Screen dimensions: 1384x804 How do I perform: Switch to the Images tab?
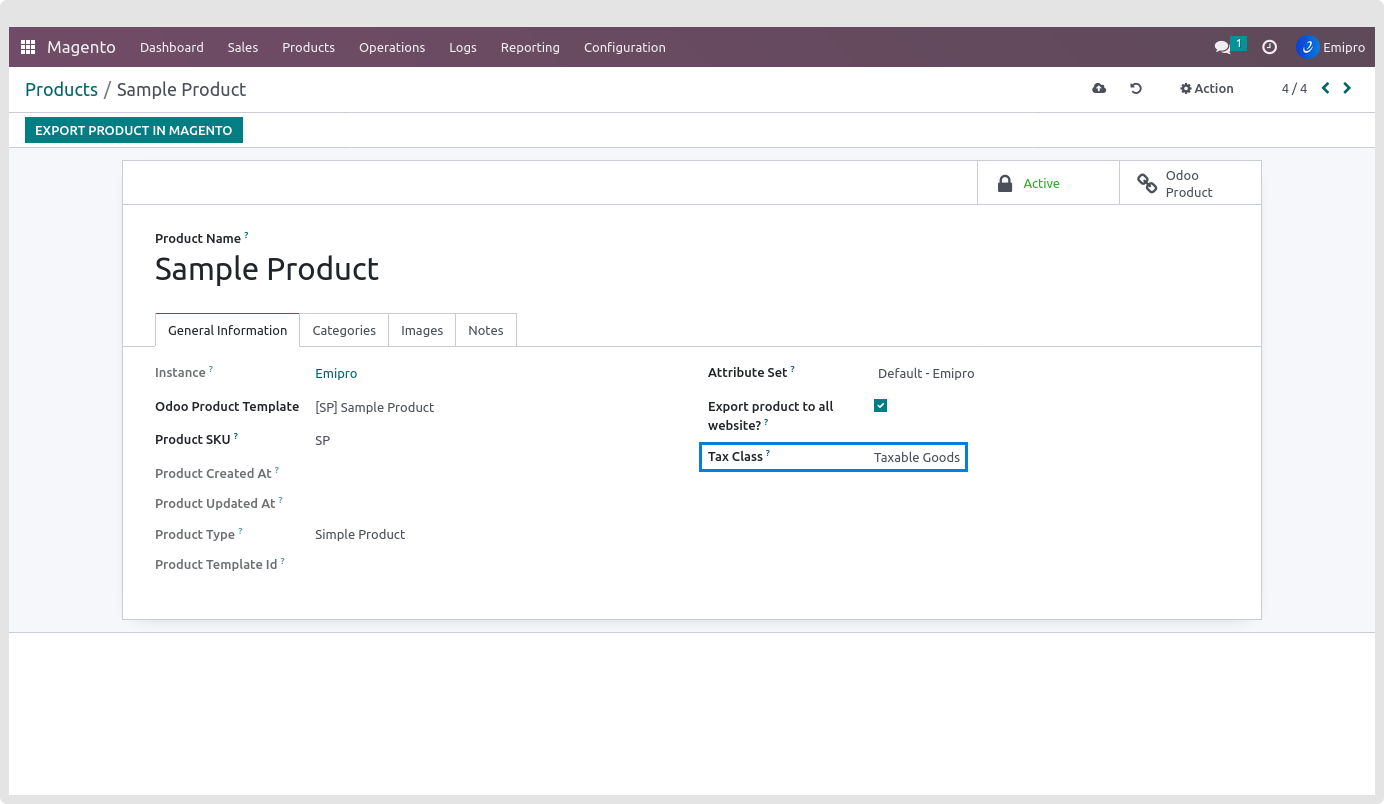point(422,330)
